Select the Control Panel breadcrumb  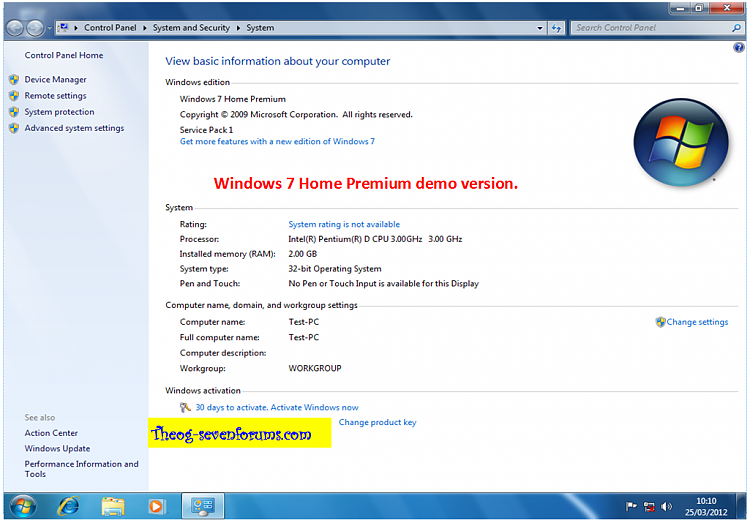point(110,28)
